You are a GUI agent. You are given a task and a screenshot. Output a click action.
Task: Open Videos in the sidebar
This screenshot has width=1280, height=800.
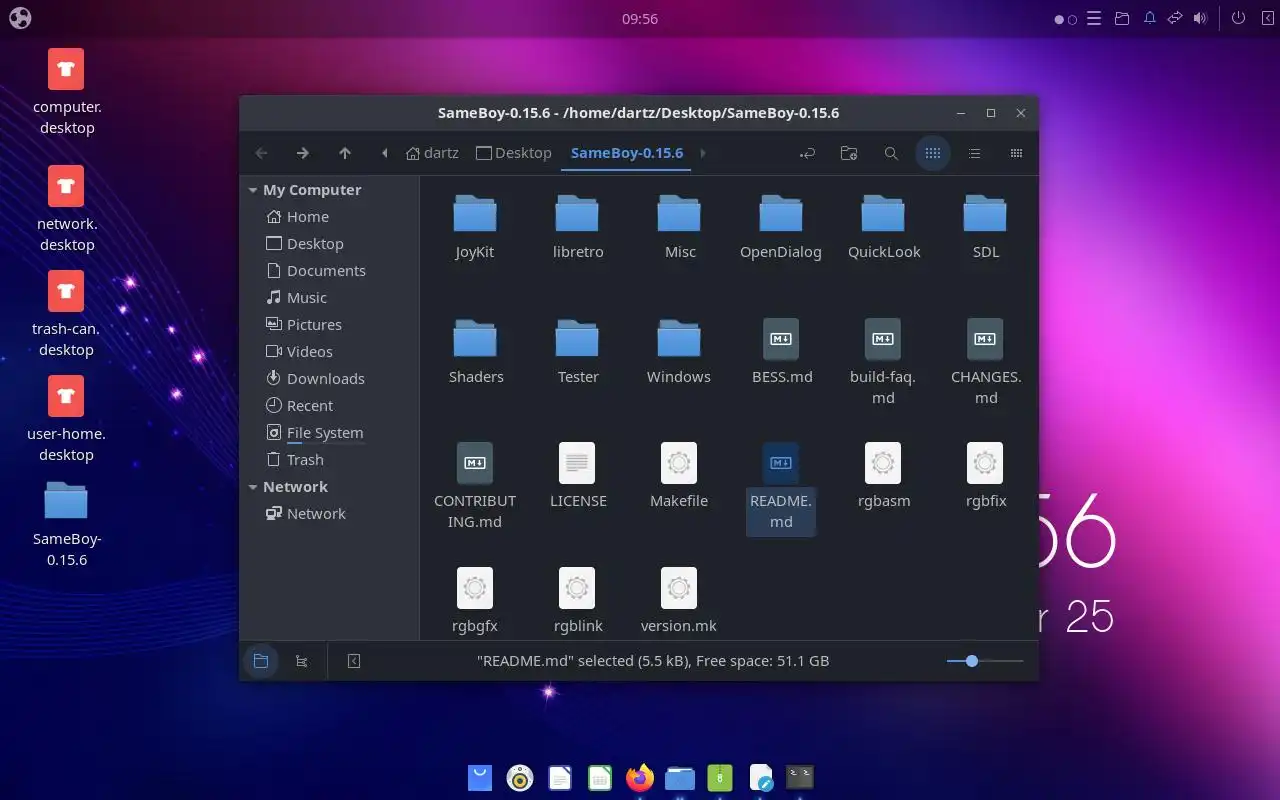click(x=299, y=352)
